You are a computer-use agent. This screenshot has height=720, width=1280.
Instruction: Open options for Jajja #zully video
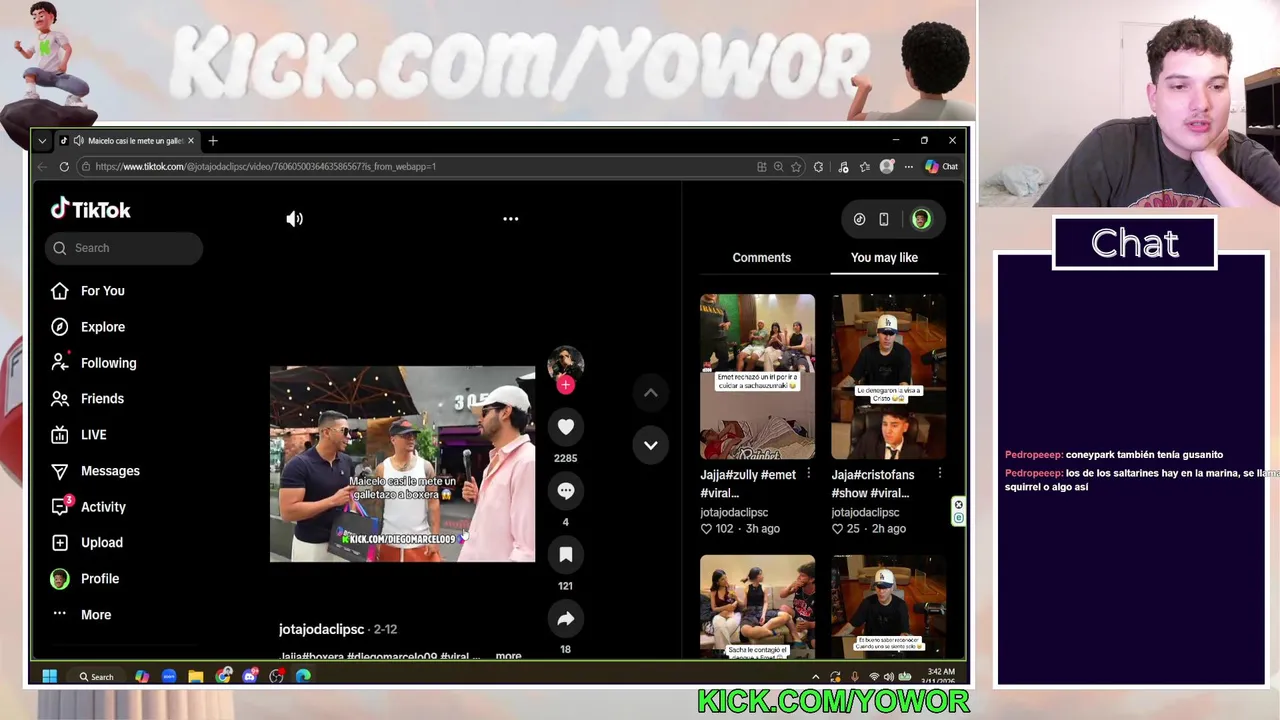pos(808,474)
